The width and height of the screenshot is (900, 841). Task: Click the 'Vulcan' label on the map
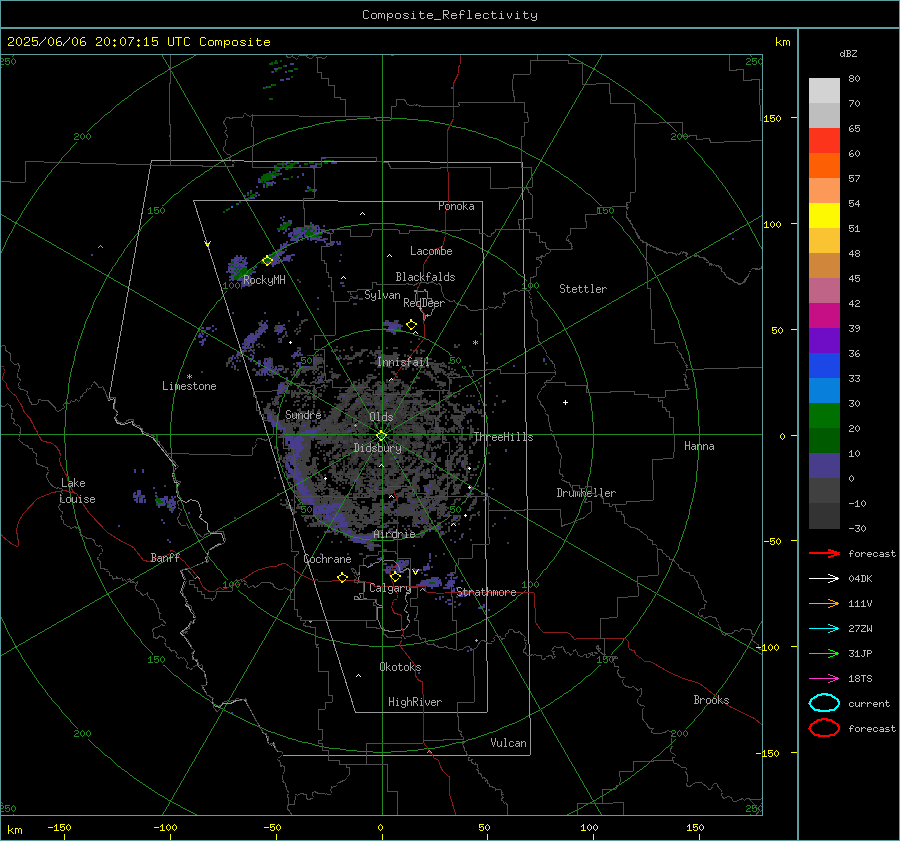coord(508,743)
